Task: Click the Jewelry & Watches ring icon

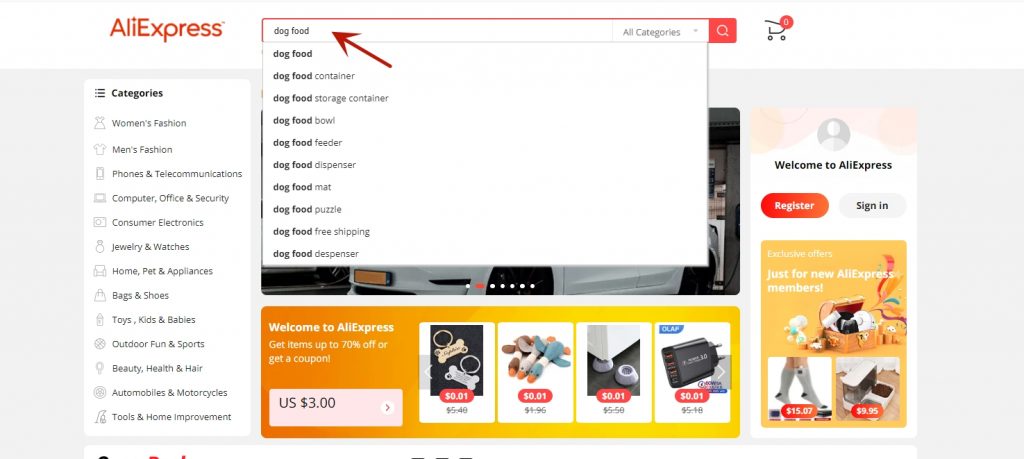Action: [x=99, y=247]
